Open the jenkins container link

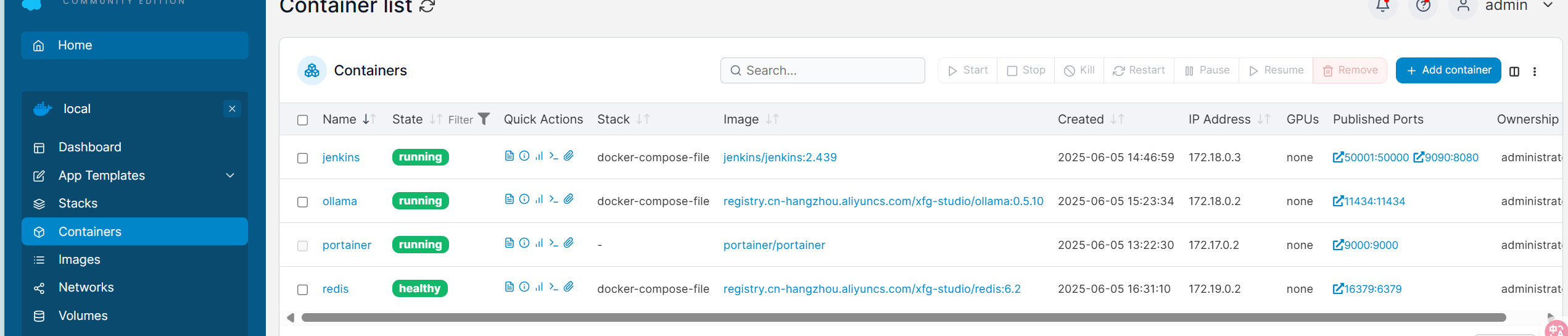[x=341, y=157]
